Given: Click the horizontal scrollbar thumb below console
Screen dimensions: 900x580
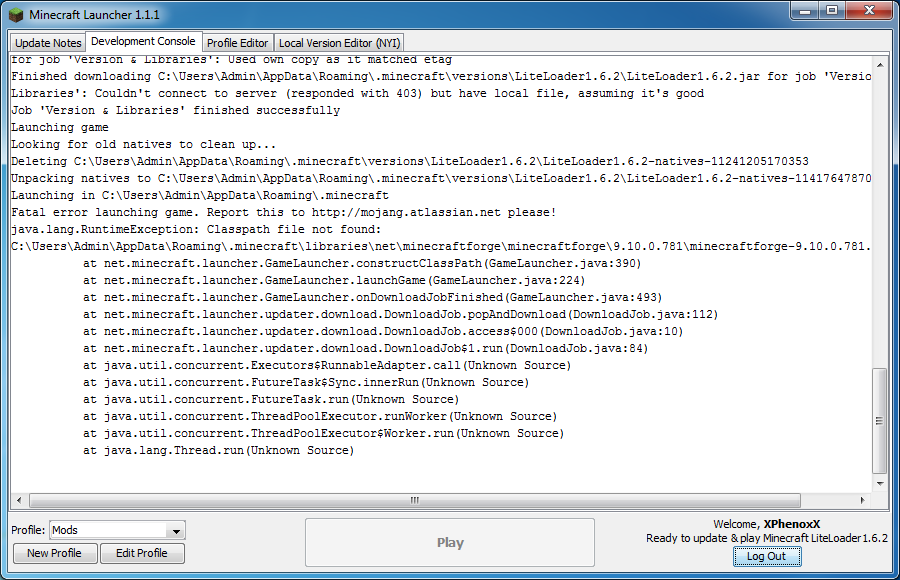Looking at the screenshot, I should click(414, 500).
